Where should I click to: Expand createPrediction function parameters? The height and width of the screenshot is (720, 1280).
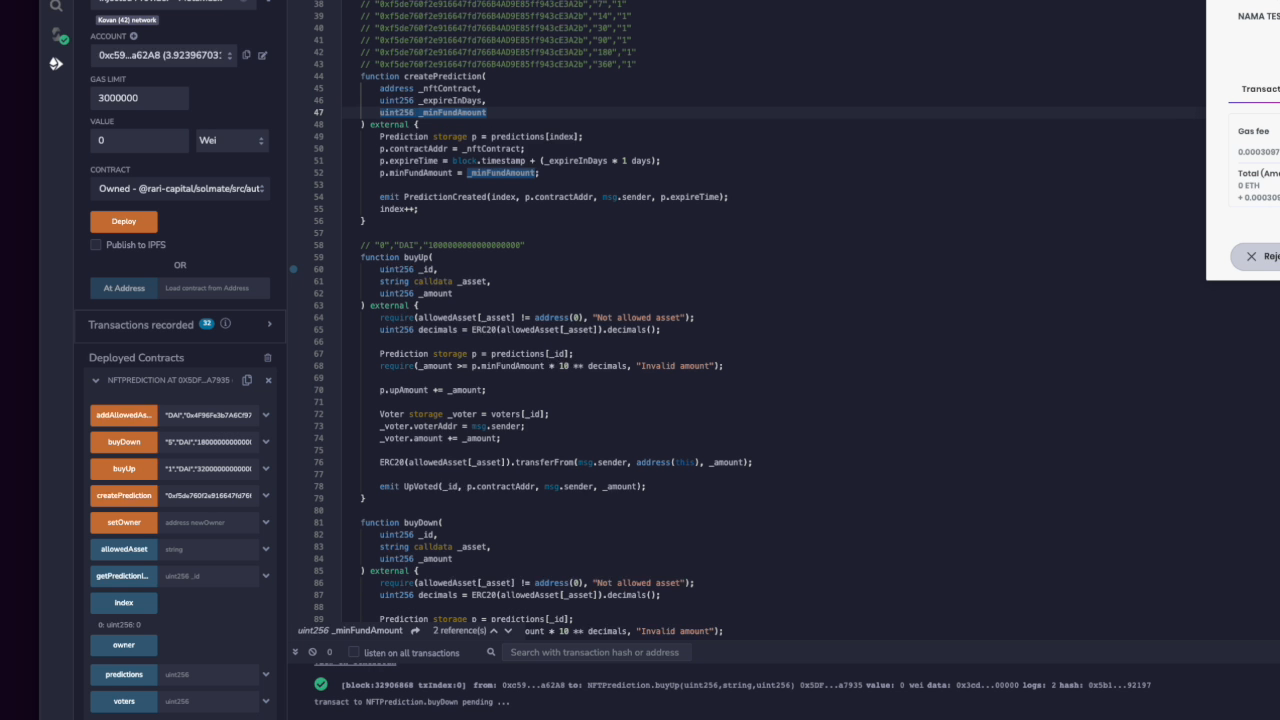coord(266,496)
